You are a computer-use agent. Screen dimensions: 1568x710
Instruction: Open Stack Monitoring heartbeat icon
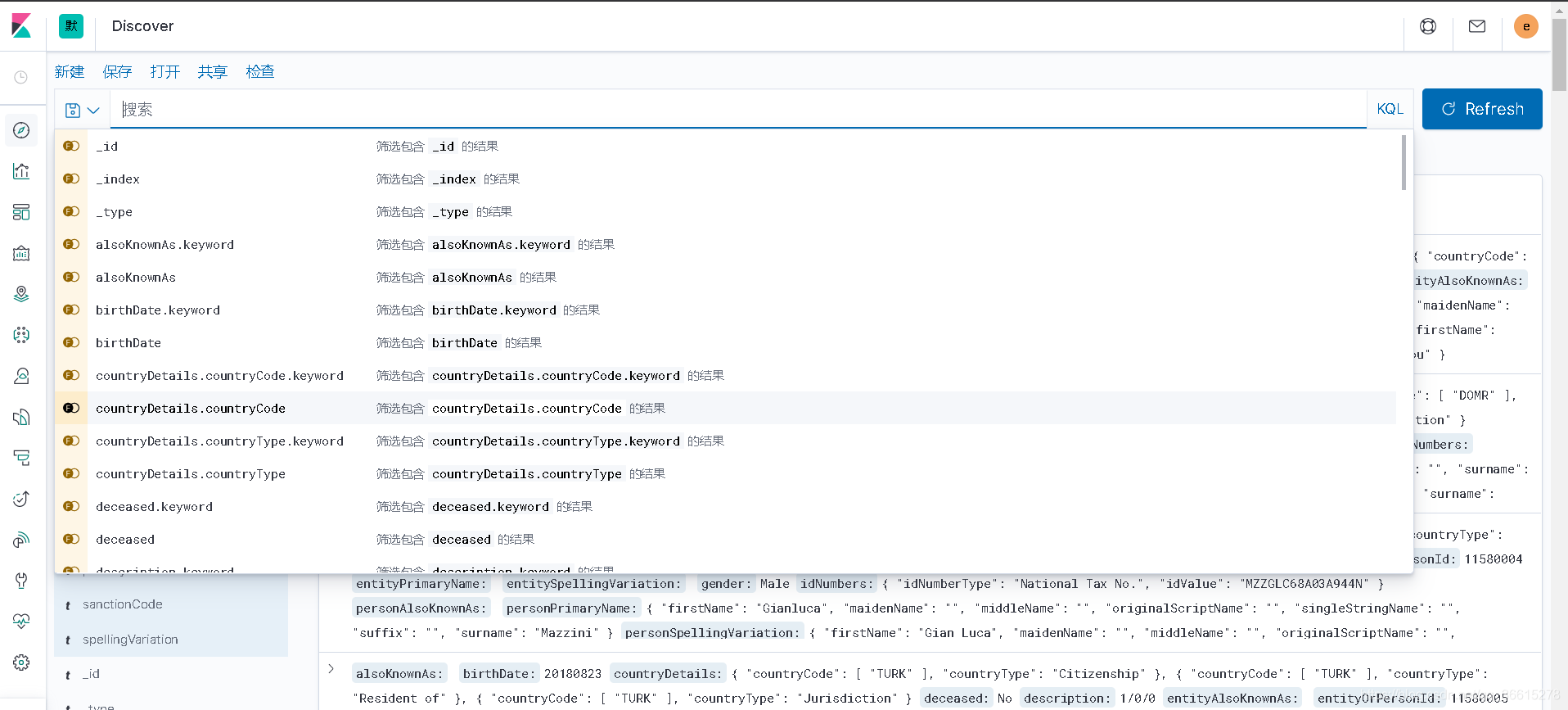pos(21,622)
